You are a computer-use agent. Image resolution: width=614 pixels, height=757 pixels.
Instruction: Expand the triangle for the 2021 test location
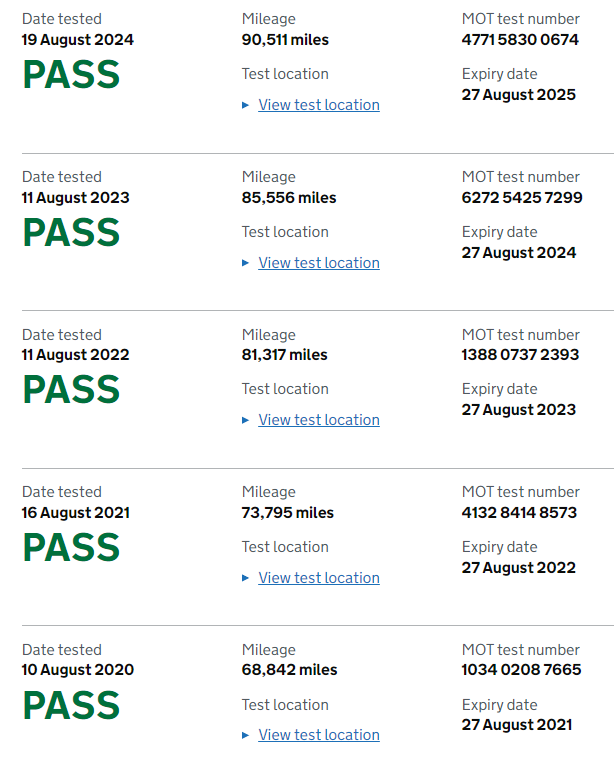point(246,578)
